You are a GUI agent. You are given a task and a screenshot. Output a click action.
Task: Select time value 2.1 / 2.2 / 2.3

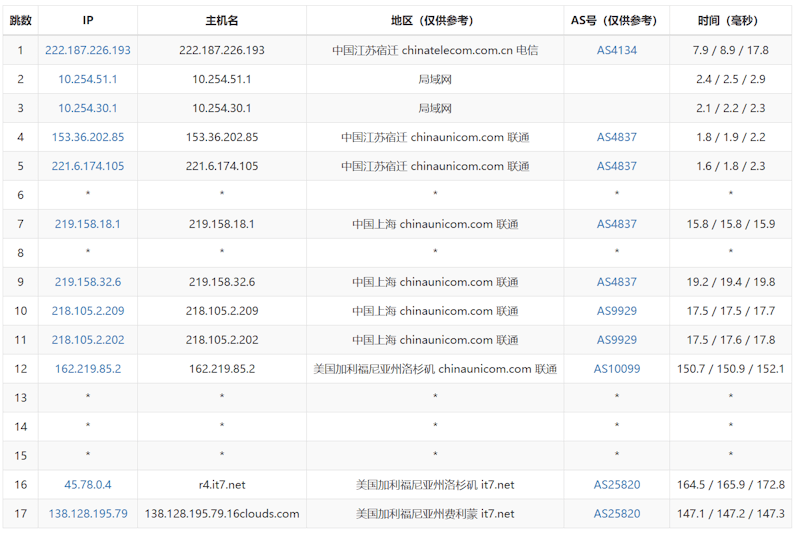[731, 108]
